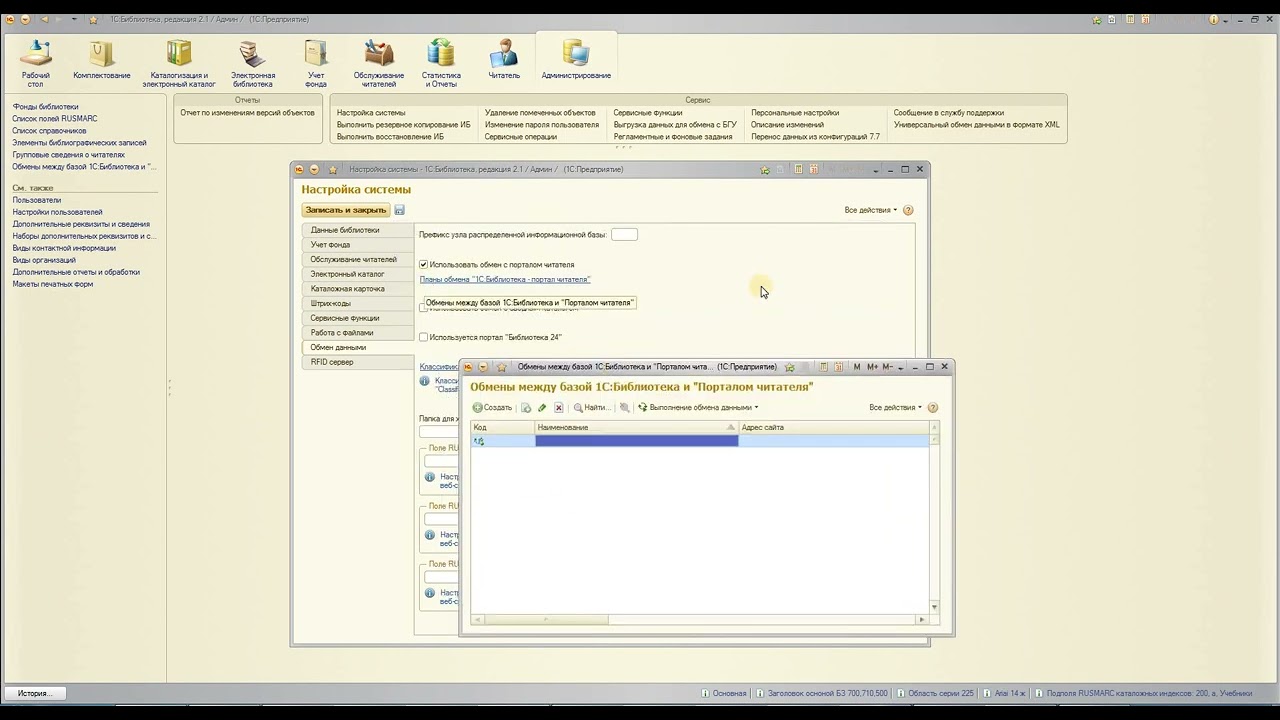Click copy item icon in Обмены toolbar

pos(526,408)
